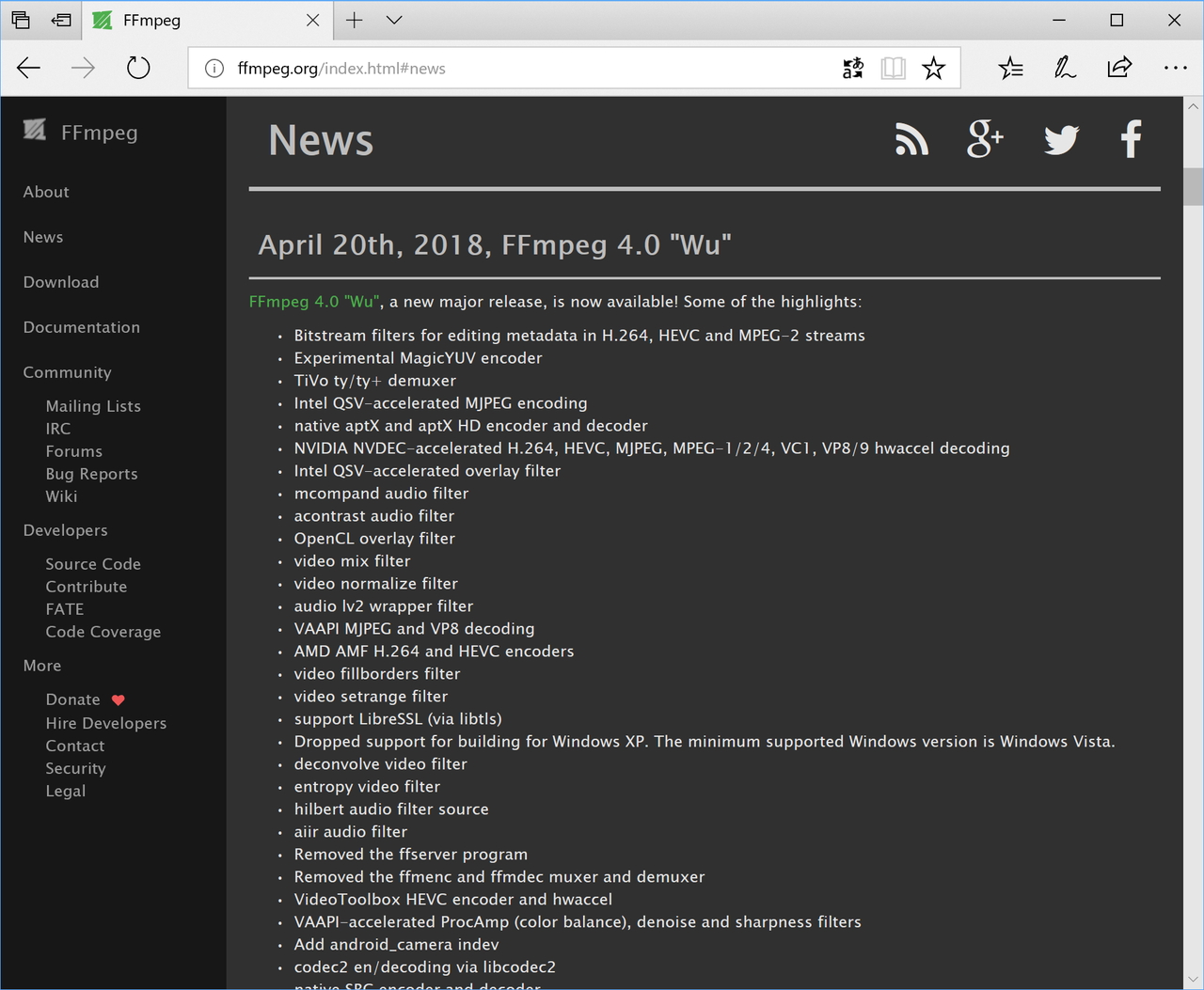
Task: Share this page using the share icon
Action: (x=1119, y=67)
